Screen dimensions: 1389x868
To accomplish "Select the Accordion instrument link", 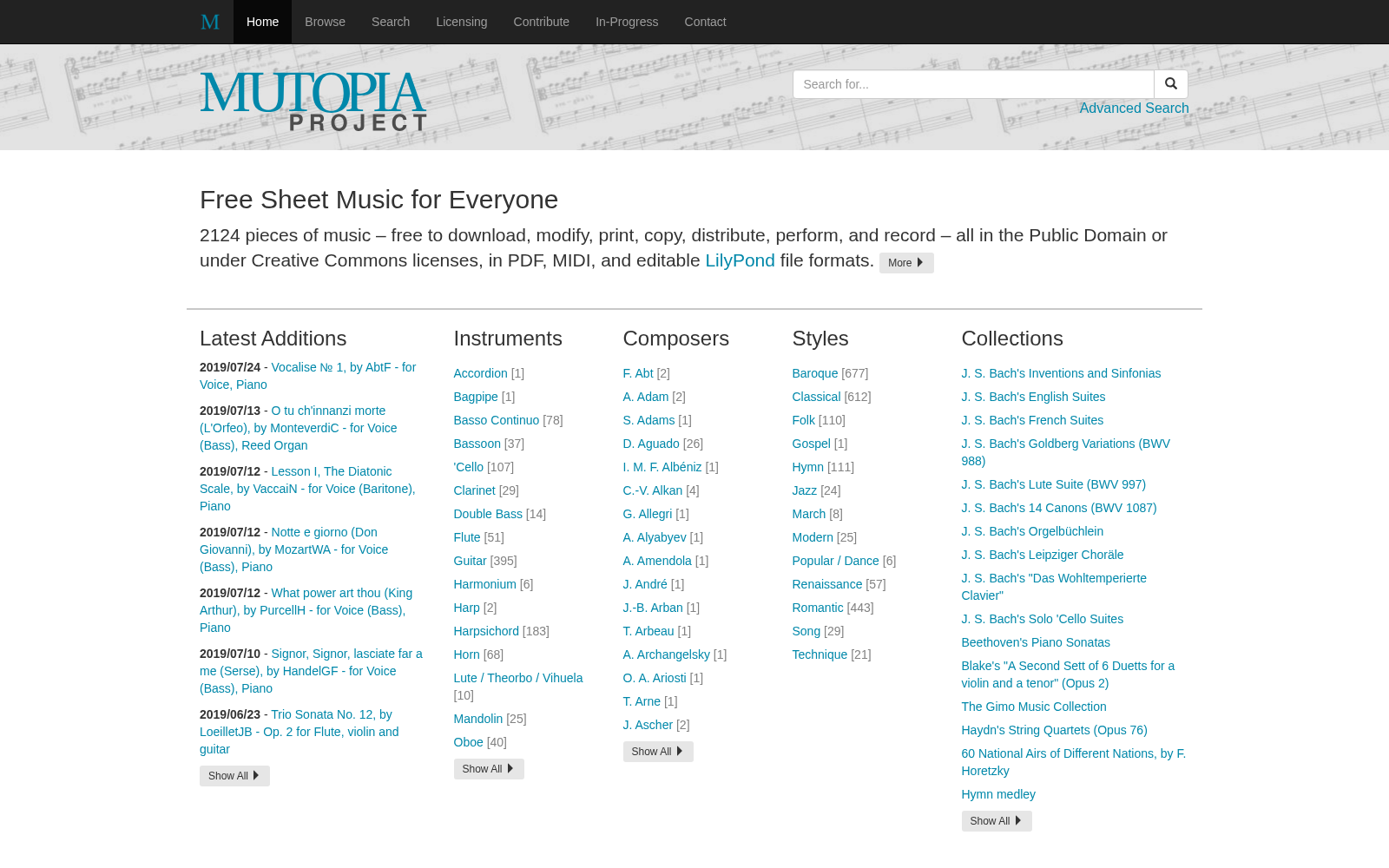I will pos(480,373).
